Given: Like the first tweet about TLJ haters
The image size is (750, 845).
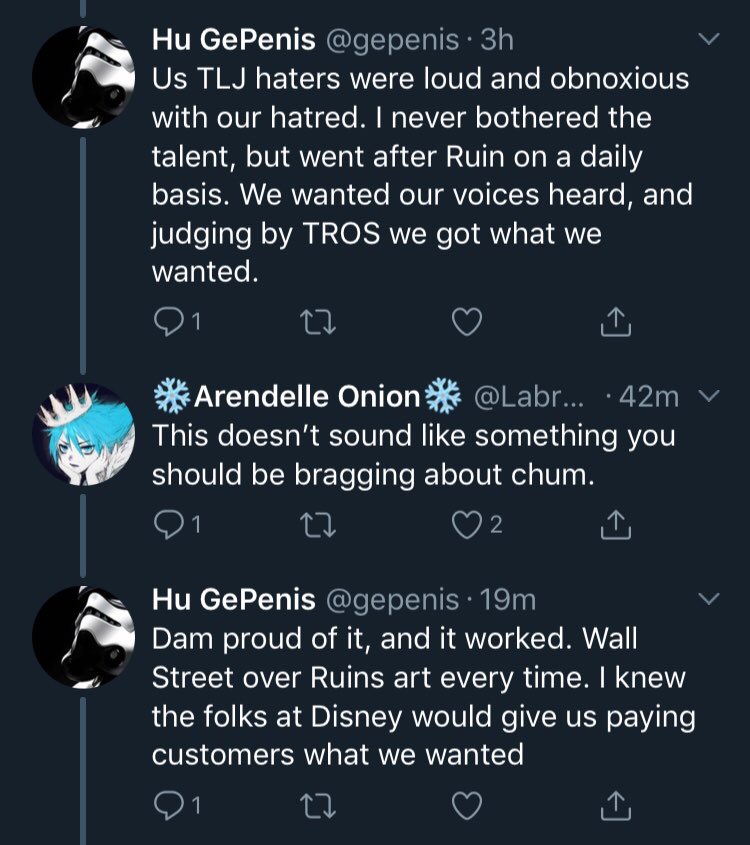Looking at the screenshot, I should point(467,322).
